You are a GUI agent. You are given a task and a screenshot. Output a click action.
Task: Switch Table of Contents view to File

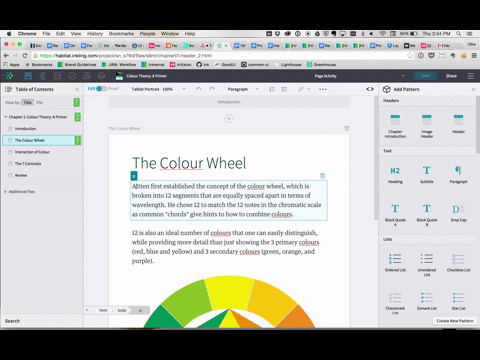tap(39, 102)
